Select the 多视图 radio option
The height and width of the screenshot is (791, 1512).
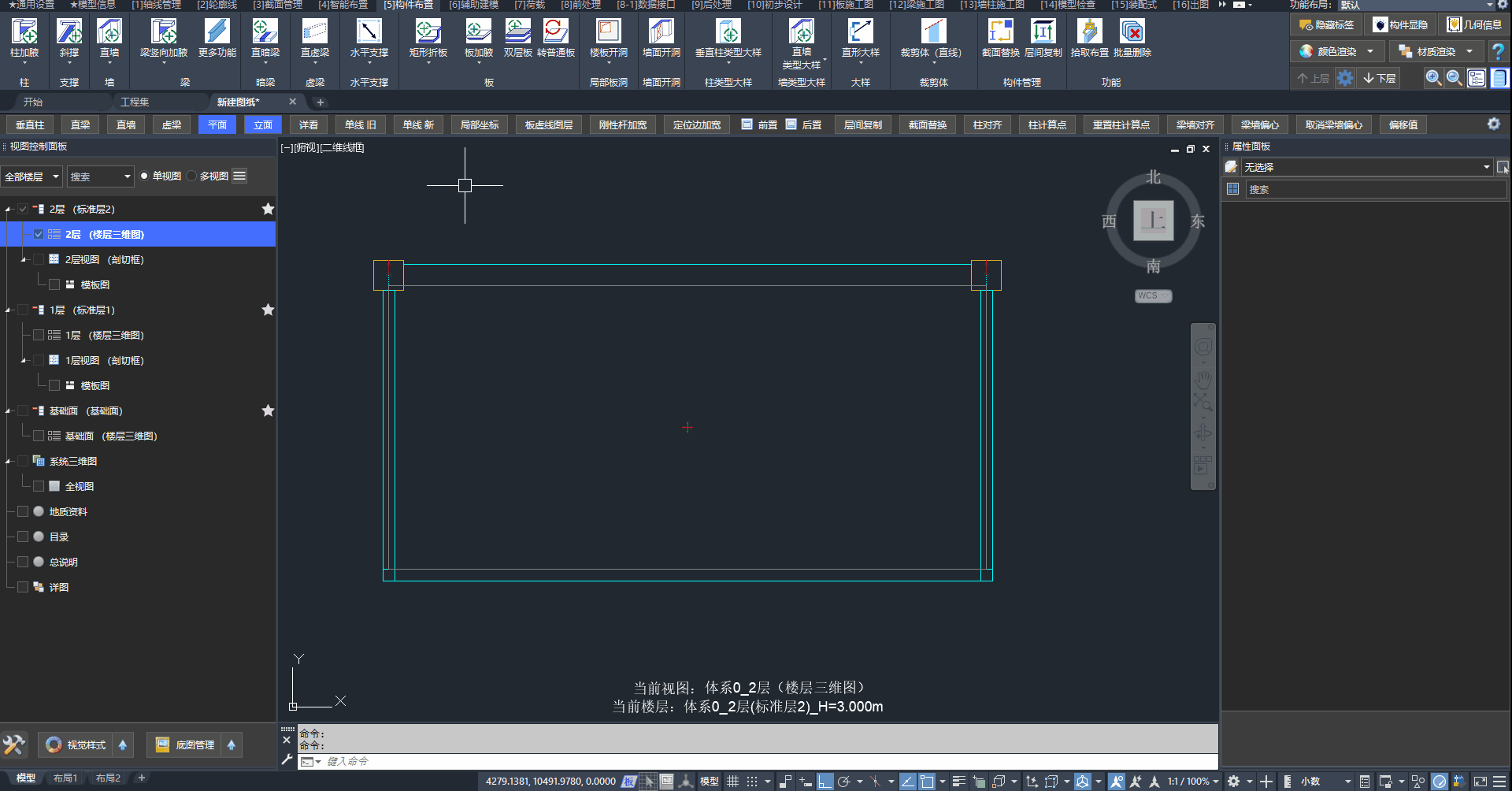[191, 176]
